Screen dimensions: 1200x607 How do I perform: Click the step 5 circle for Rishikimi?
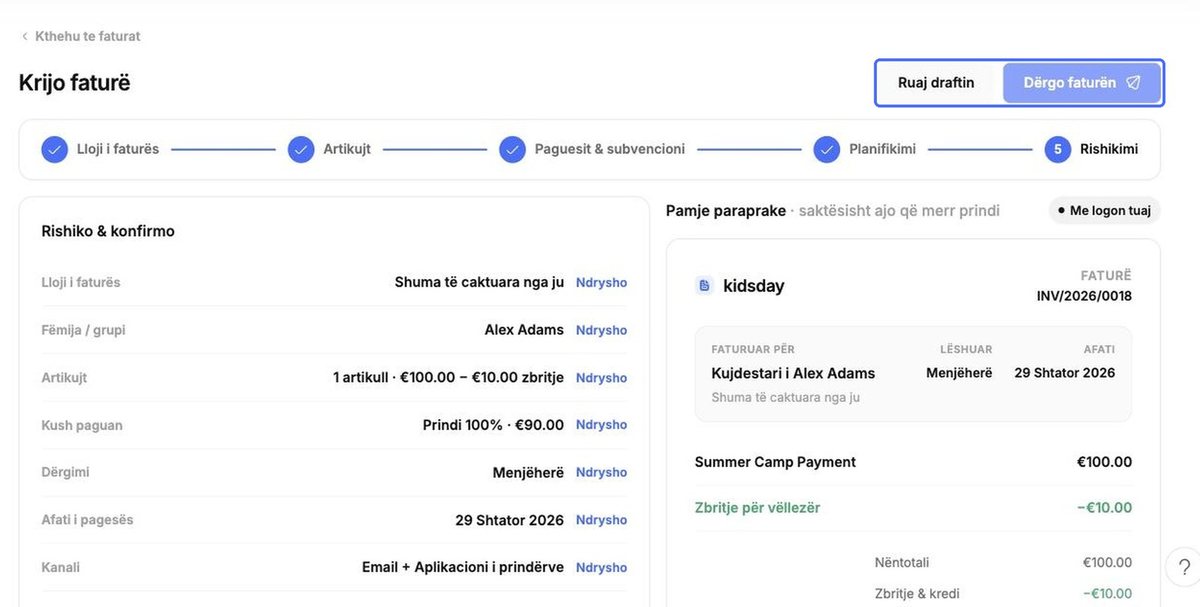(x=1058, y=149)
